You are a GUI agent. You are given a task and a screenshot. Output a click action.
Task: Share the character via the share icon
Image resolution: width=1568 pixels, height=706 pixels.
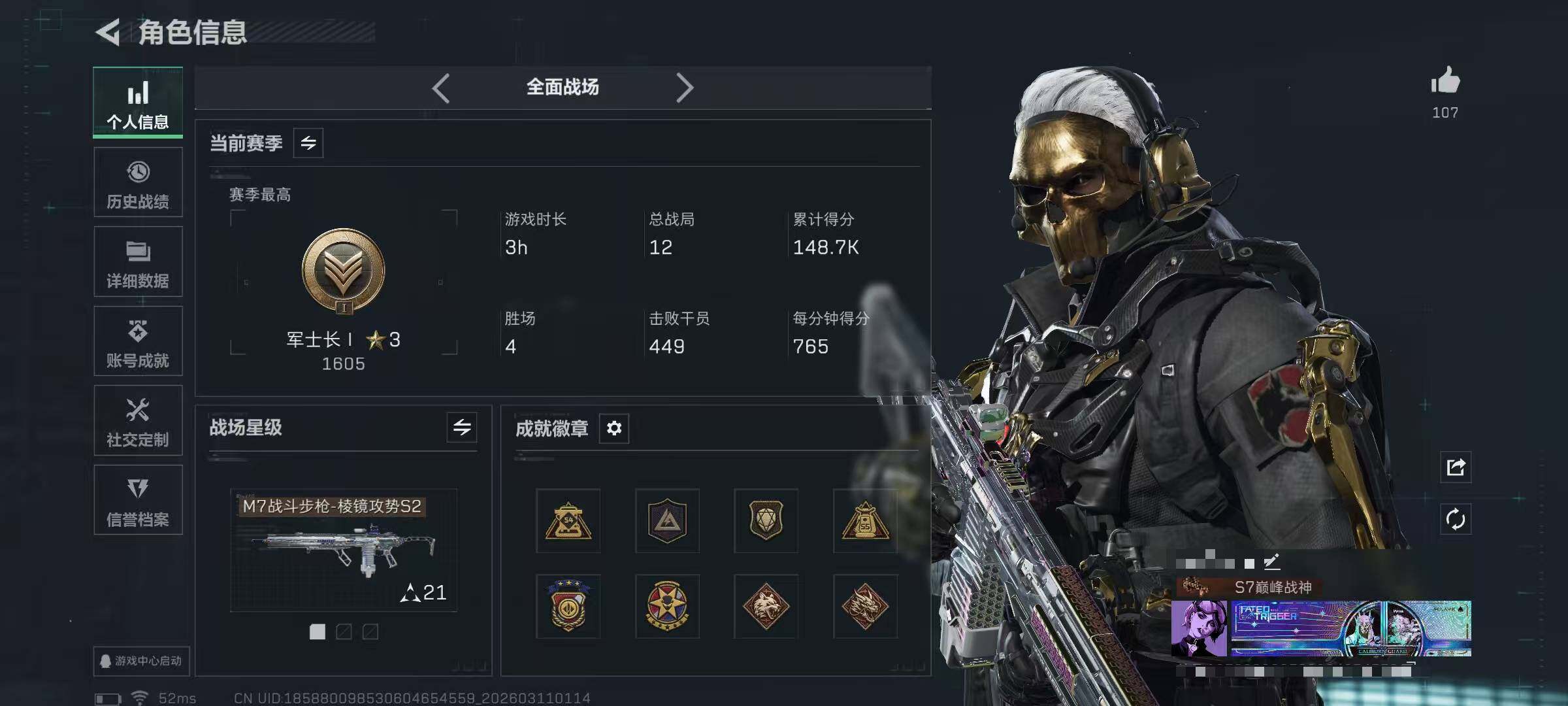(1455, 467)
